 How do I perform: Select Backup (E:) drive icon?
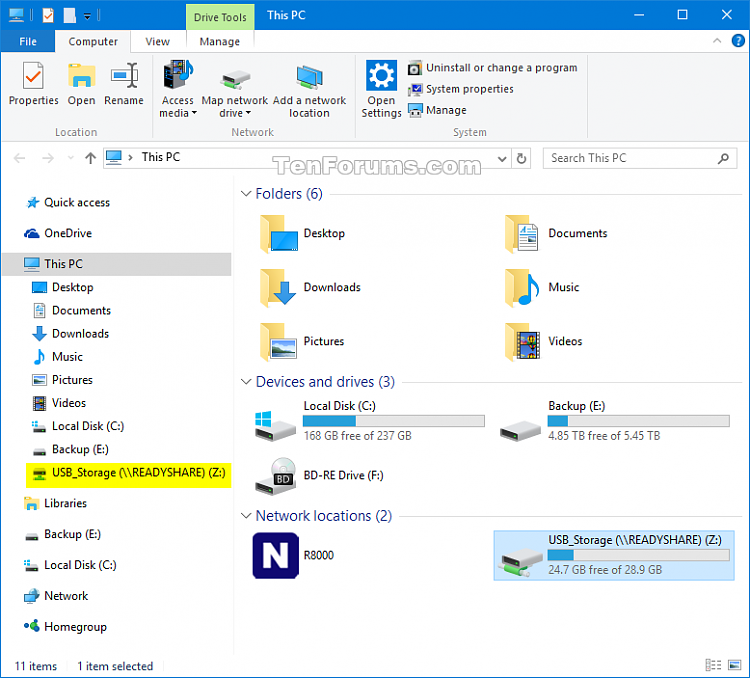520,430
